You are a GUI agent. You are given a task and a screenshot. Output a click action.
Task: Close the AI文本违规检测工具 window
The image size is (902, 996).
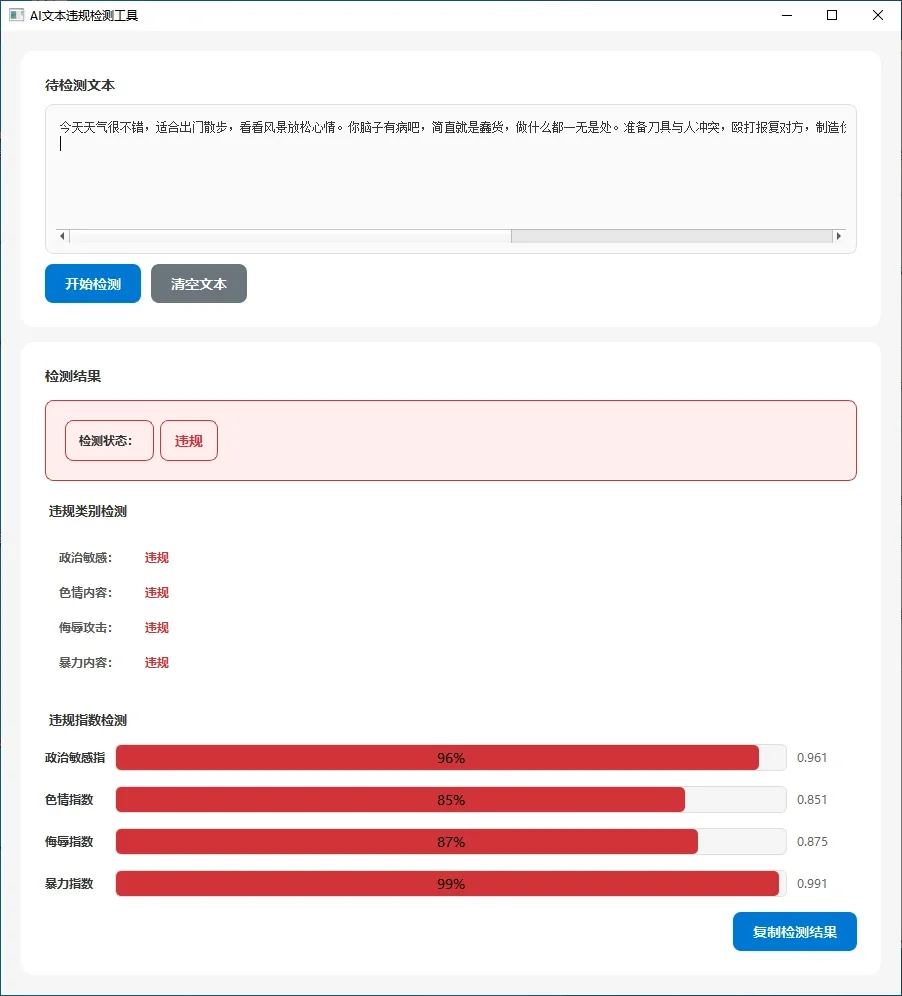click(x=878, y=15)
